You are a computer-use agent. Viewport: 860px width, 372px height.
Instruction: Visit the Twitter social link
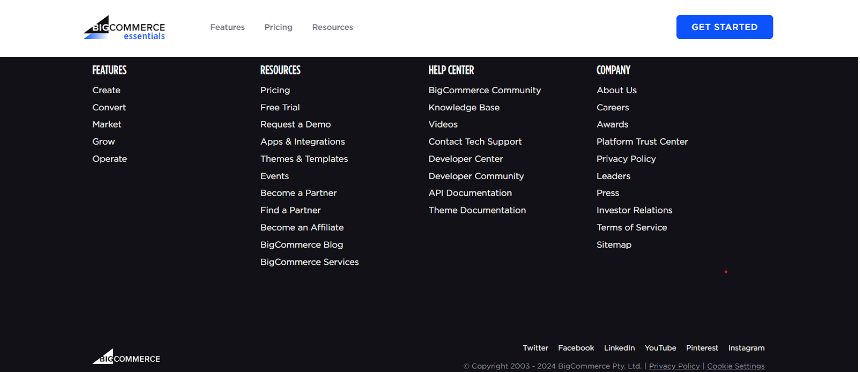pos(535,348)
